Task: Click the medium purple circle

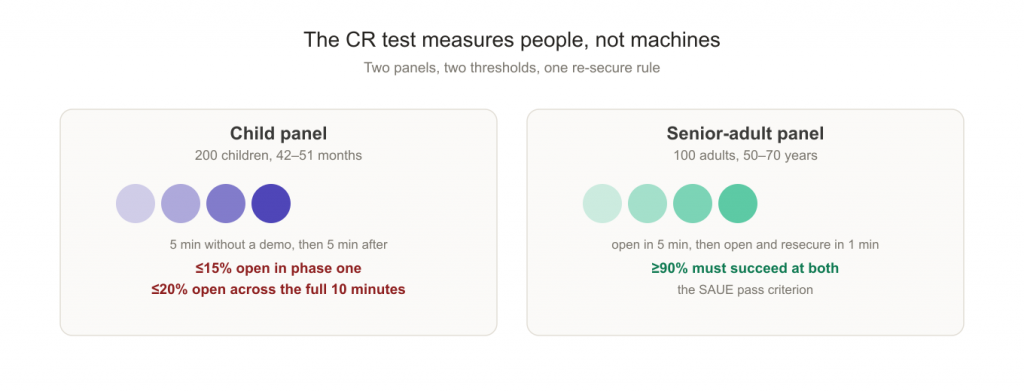Action: pyautogui.click(x=226, y=203)
